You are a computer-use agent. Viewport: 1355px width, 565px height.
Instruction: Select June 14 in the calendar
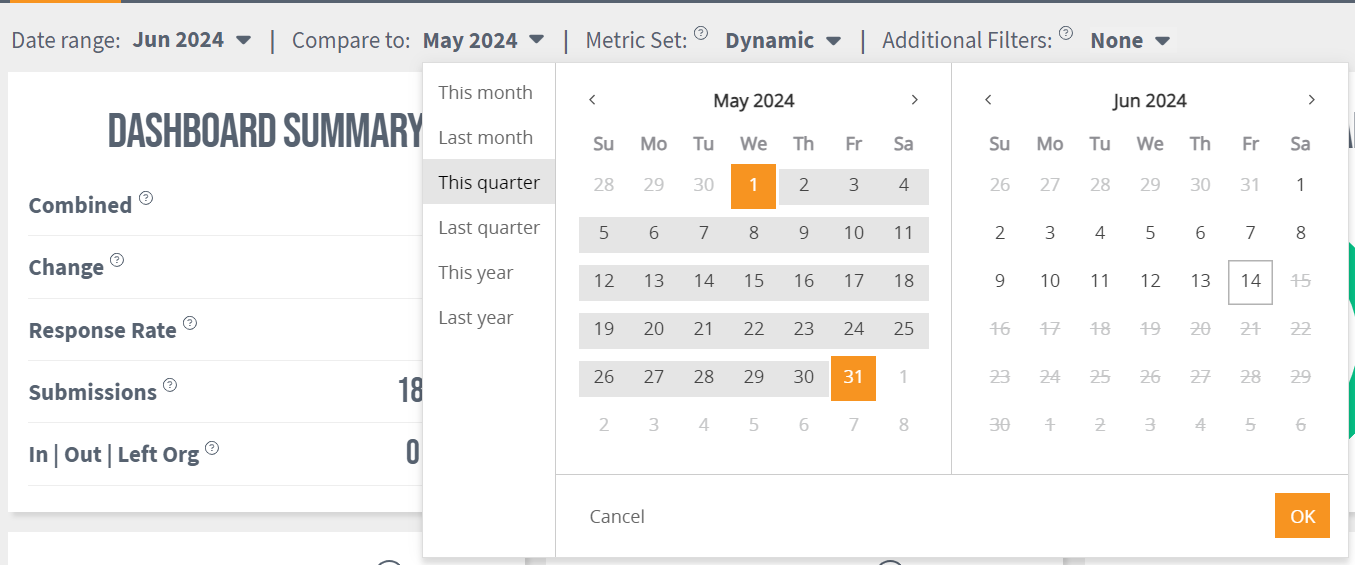click(x=1250, y=281)
